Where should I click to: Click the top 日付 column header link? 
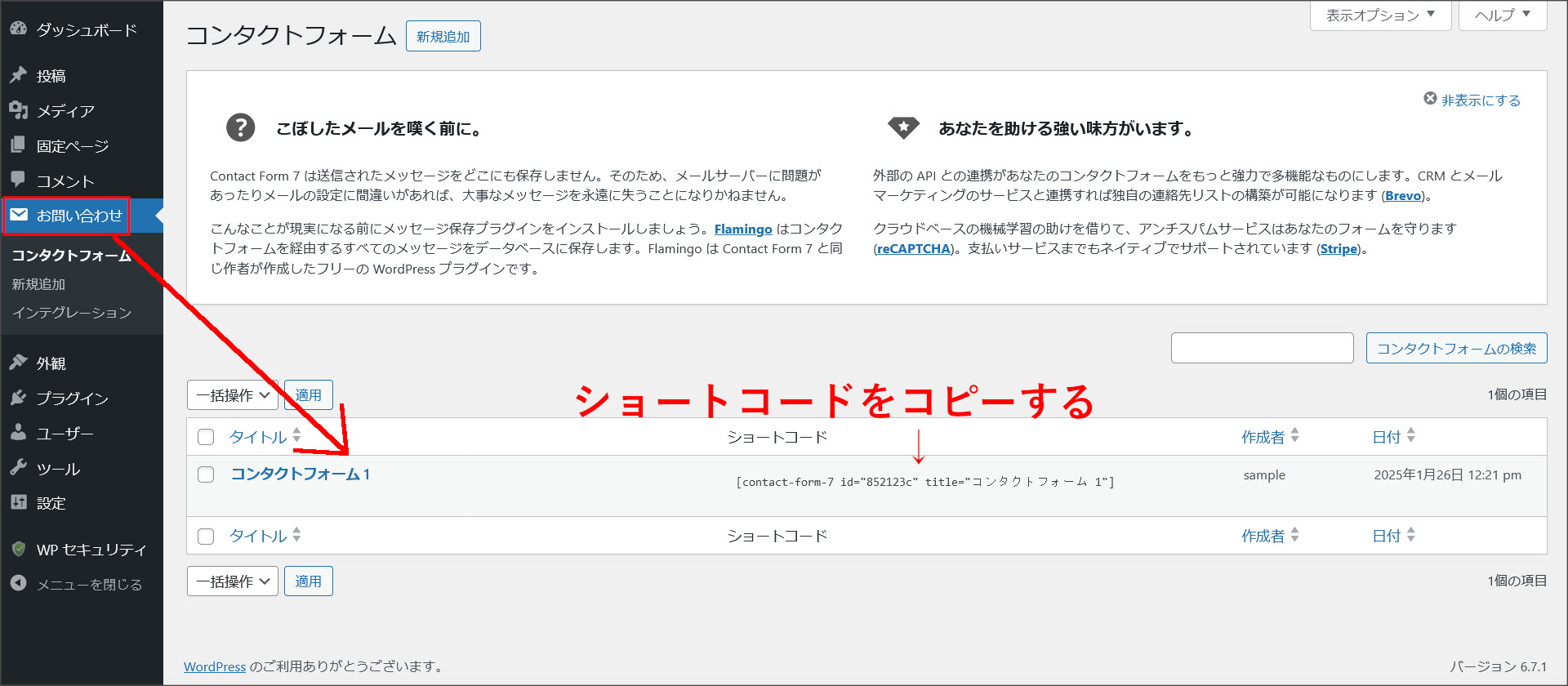coord(1387,438)
